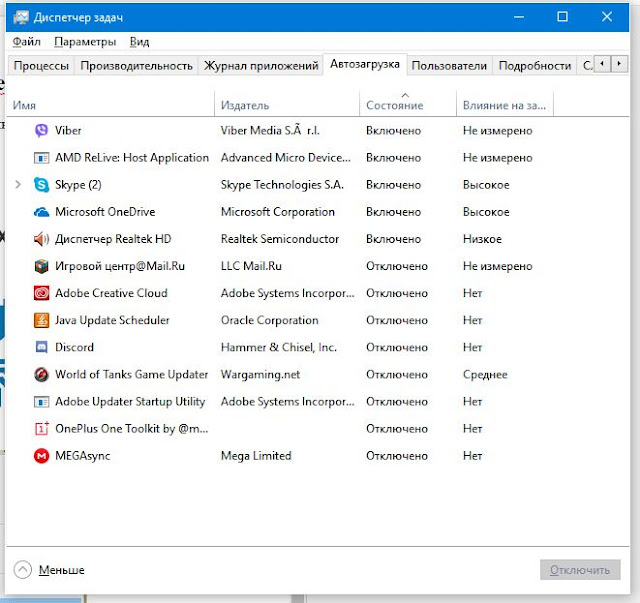Select the MEGAsync entry name
The image size is (640, 603).
click(83, 456)
